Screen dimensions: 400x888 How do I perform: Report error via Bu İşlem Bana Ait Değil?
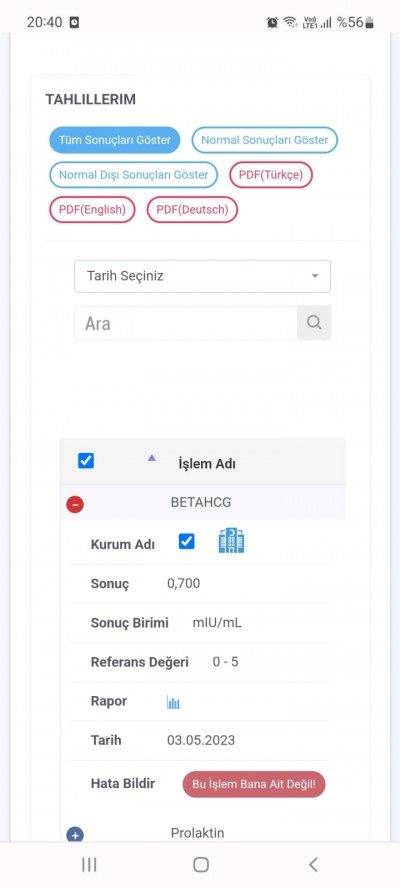coord(254,784)
